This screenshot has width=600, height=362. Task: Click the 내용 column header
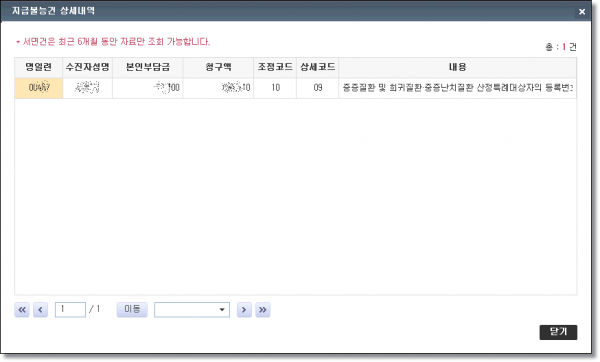[x=458, y=68]
